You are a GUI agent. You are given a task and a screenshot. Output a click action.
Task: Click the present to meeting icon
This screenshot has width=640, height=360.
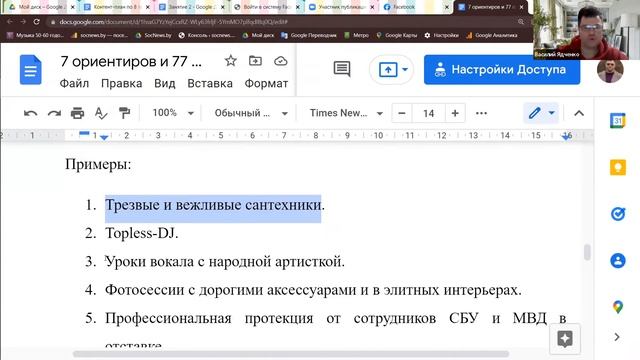pyautogui.click(x=387, y=69)
